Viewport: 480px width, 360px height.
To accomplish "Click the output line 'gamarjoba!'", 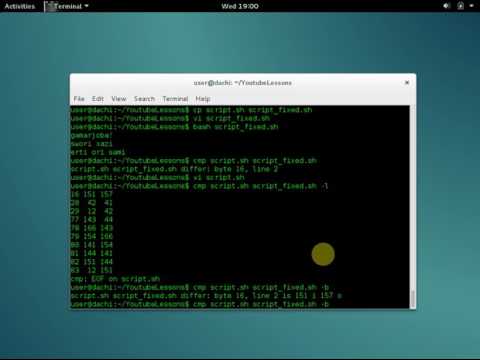I will 92,135.
